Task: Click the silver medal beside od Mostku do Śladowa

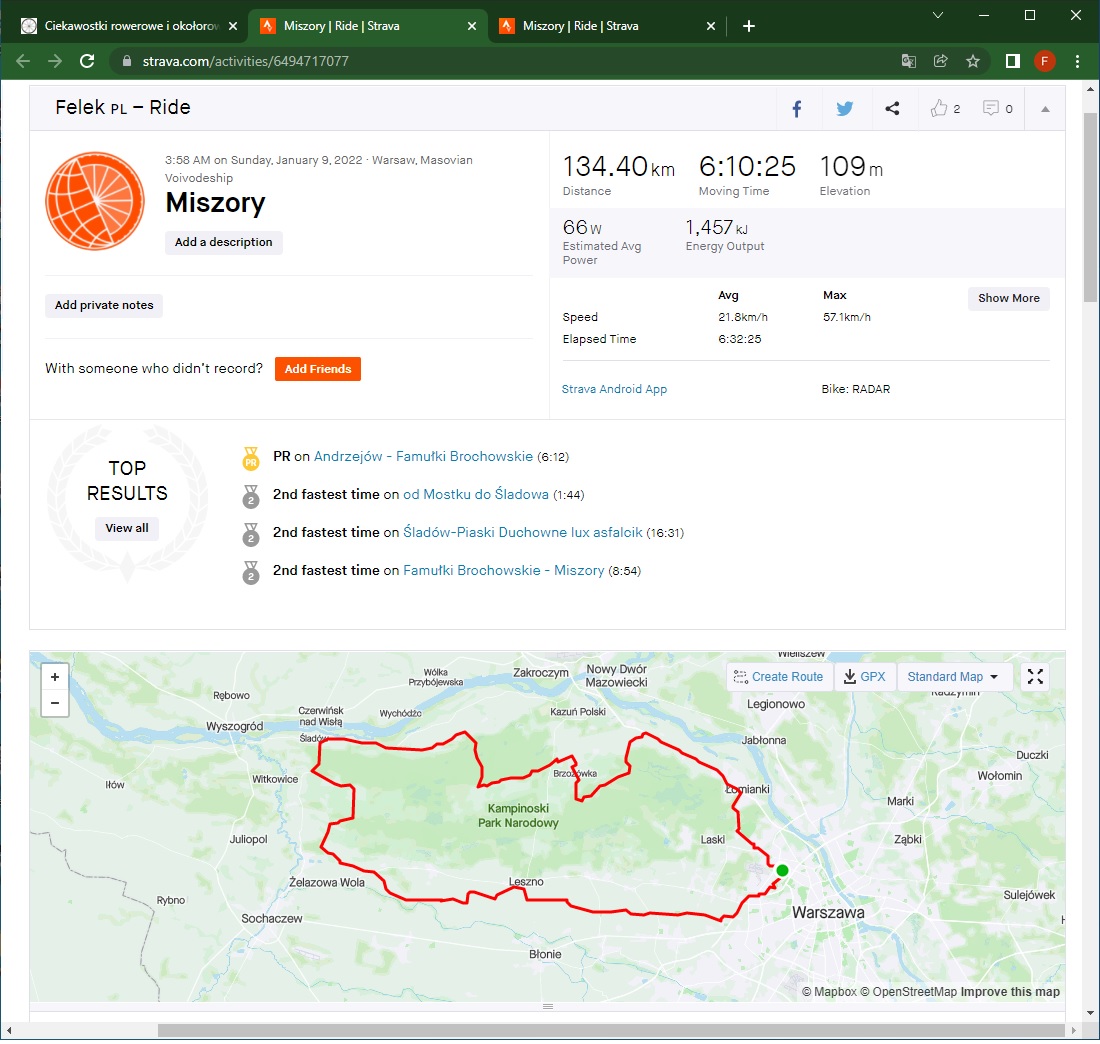Action: pos(250,496)
